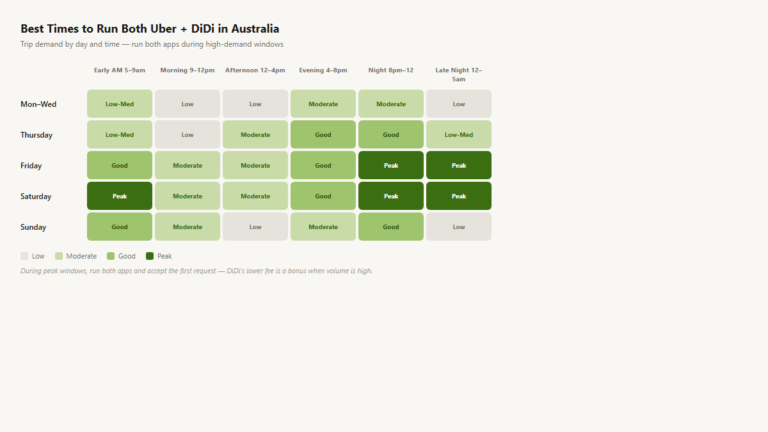Click the Mon–Wed row label

coord(38,104)
